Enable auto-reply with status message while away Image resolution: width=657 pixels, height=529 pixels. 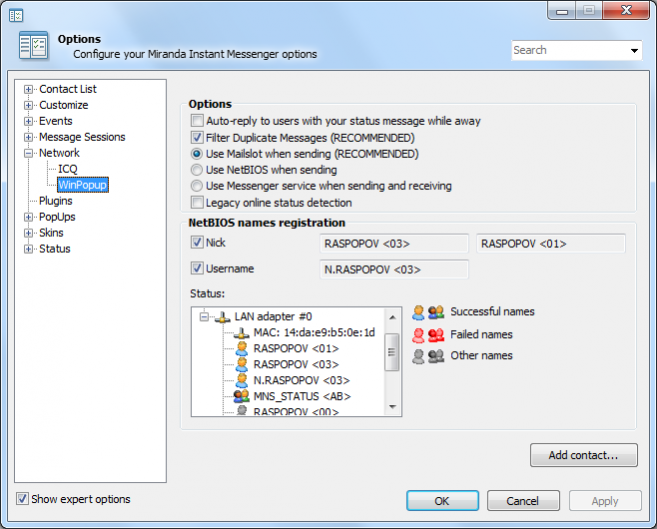point(197,121)
